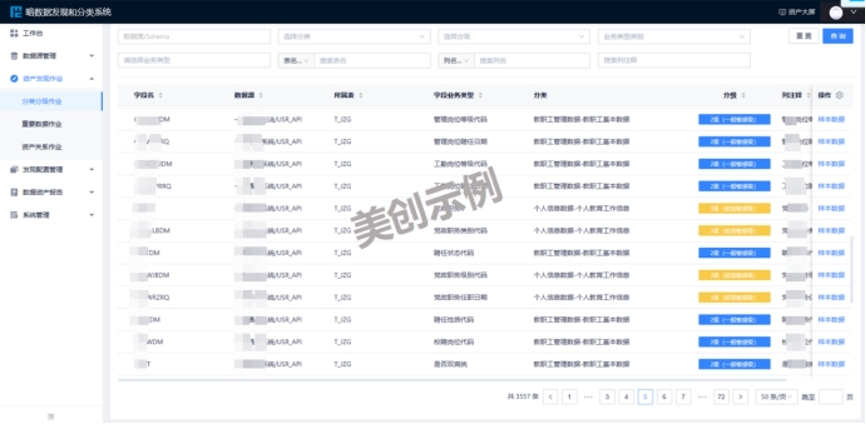Collapse sidebar using bottom menu-fold icon
This screenshot has width=866, height=424.
(x=51, y=416)
